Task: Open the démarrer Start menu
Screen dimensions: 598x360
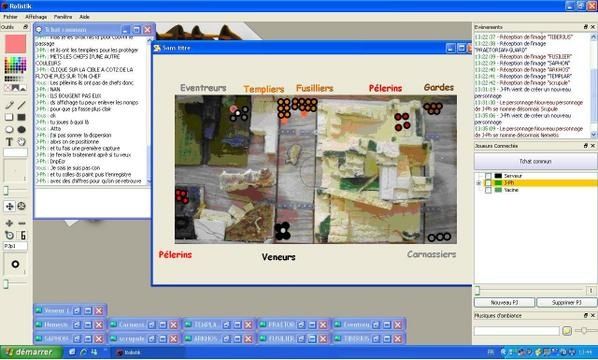Action: coord(30,352)
